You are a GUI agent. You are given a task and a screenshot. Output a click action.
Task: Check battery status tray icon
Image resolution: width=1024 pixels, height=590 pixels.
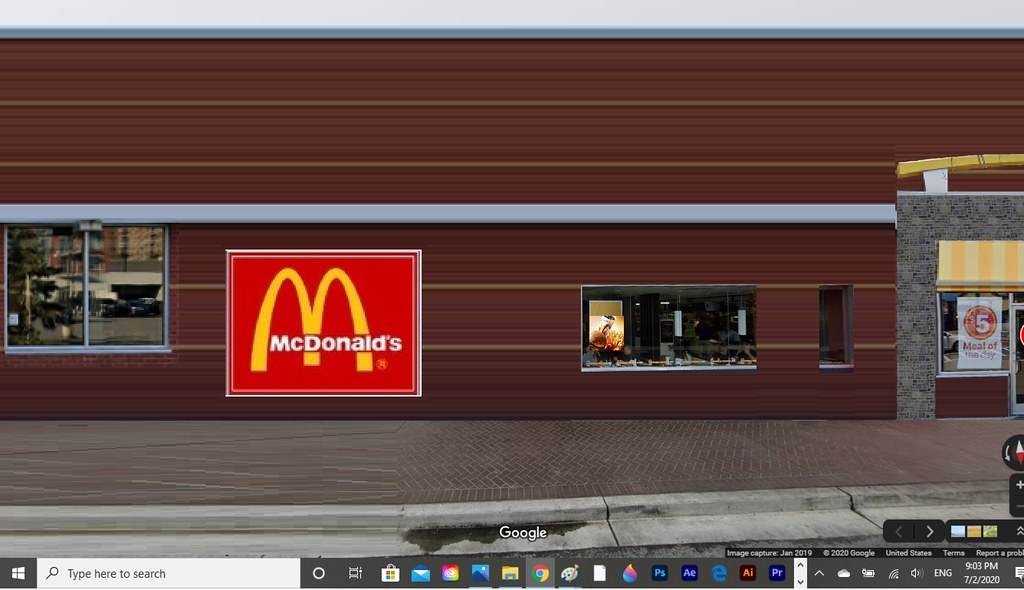pyautogui.click(x=869, y=573)
